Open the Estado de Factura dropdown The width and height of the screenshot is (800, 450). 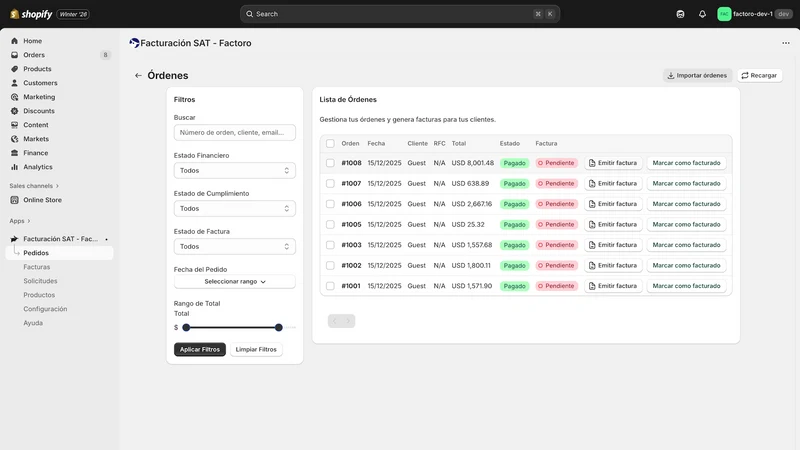pyautogui.click(x=235, y=246)
